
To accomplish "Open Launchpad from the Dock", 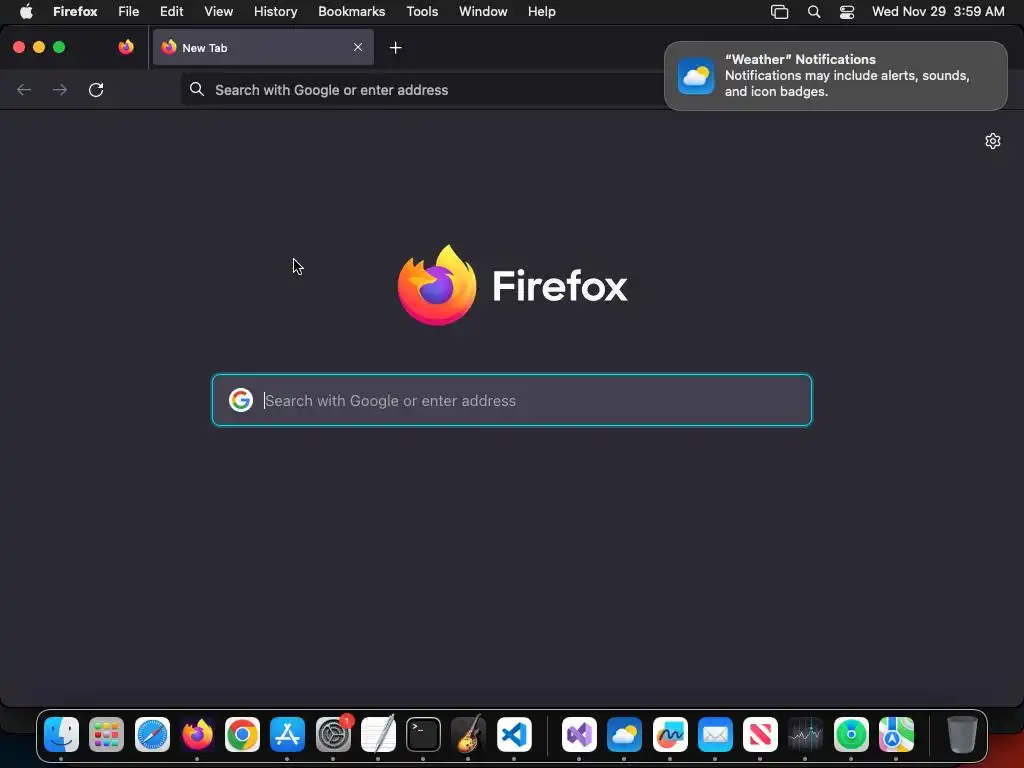I will tap(106, 735).
